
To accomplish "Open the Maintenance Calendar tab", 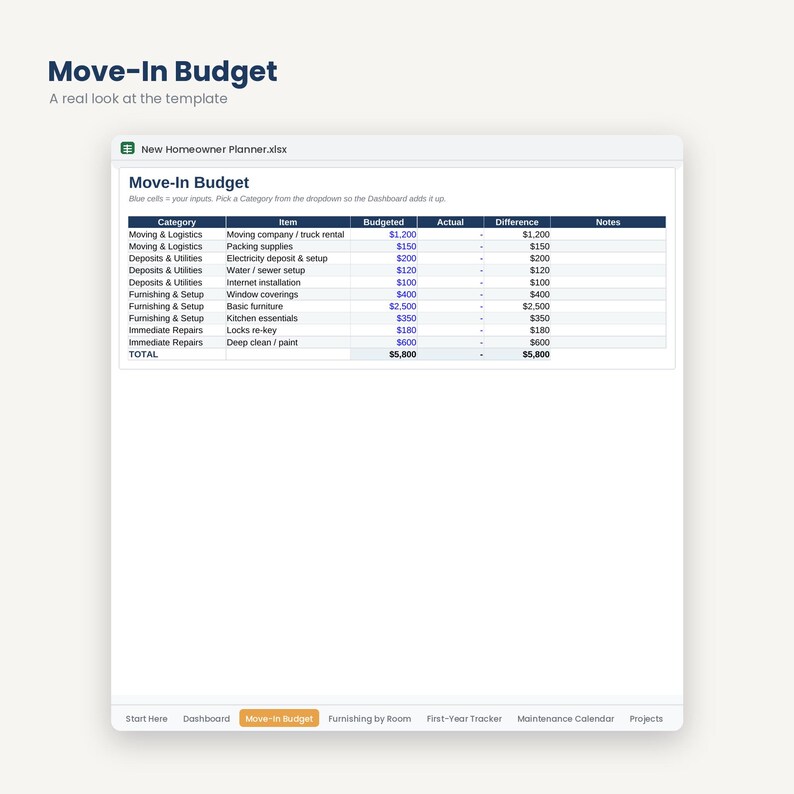I will coord(566,719).
